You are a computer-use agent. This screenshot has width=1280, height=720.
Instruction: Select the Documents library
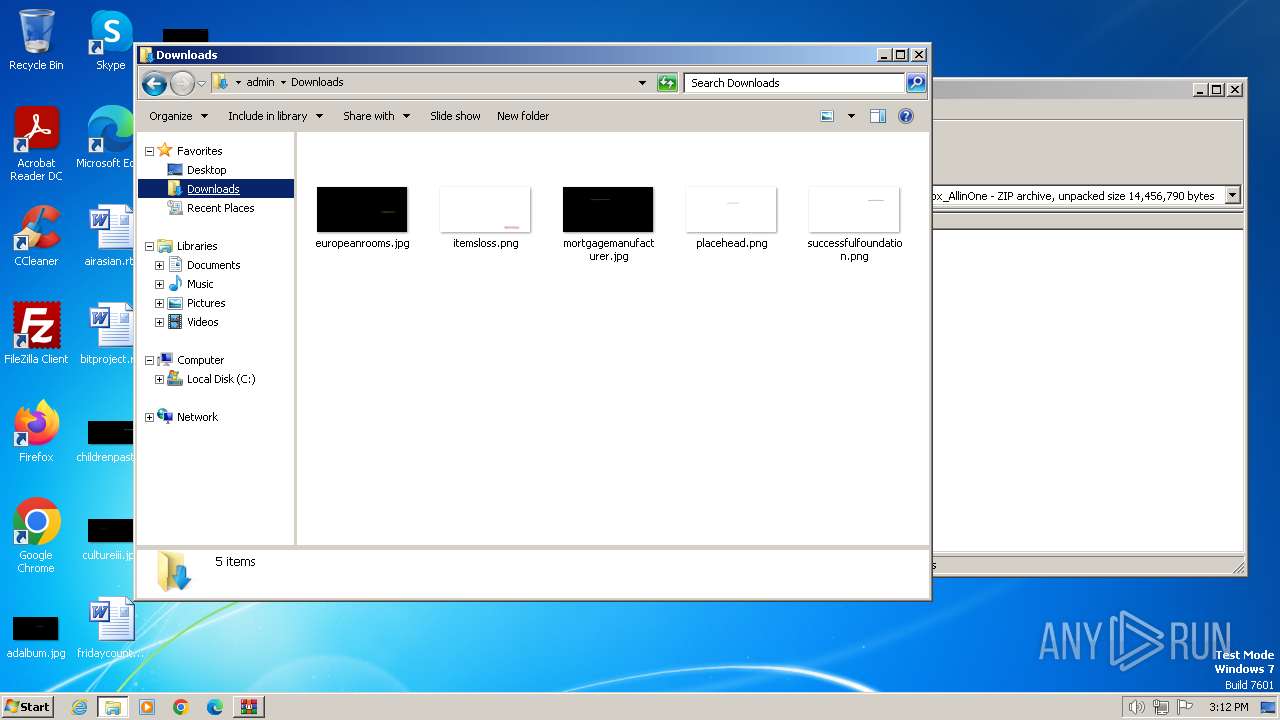click(x=213, y=265)
